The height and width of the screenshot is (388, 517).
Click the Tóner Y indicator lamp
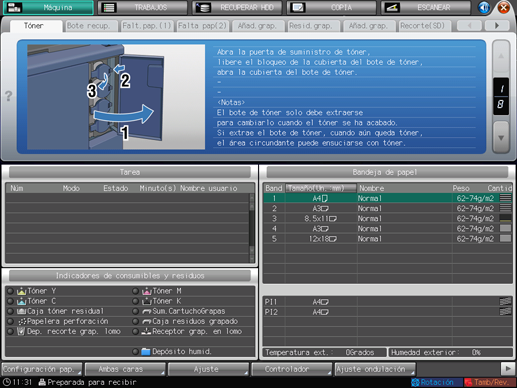coord(11,291)
